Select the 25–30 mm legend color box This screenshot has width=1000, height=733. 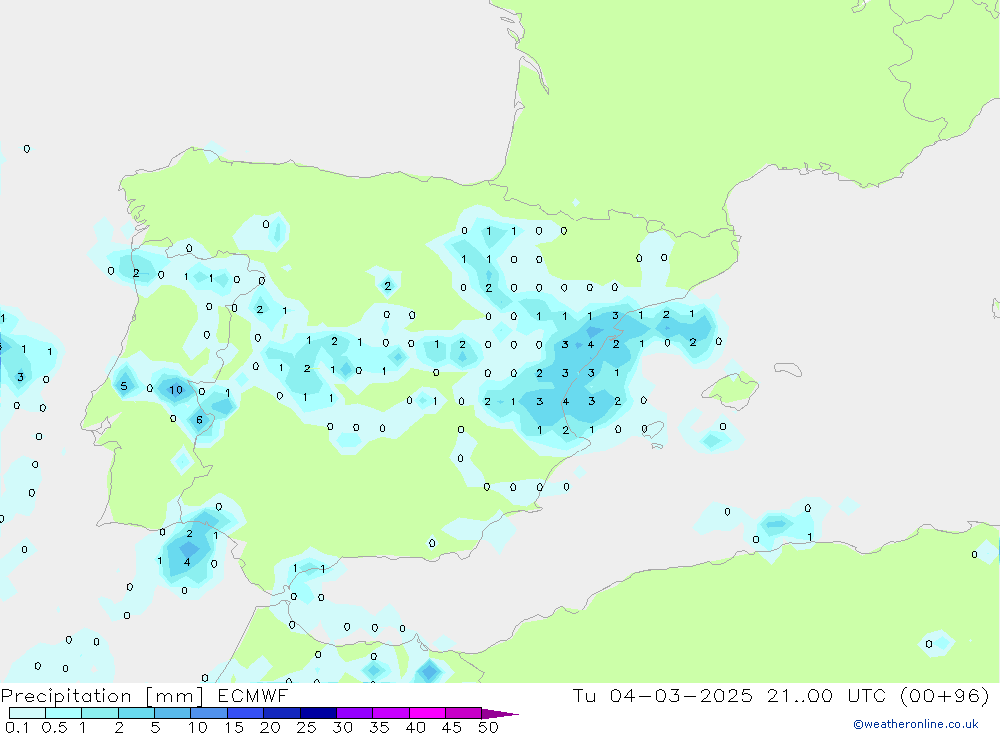click(318, 713)
